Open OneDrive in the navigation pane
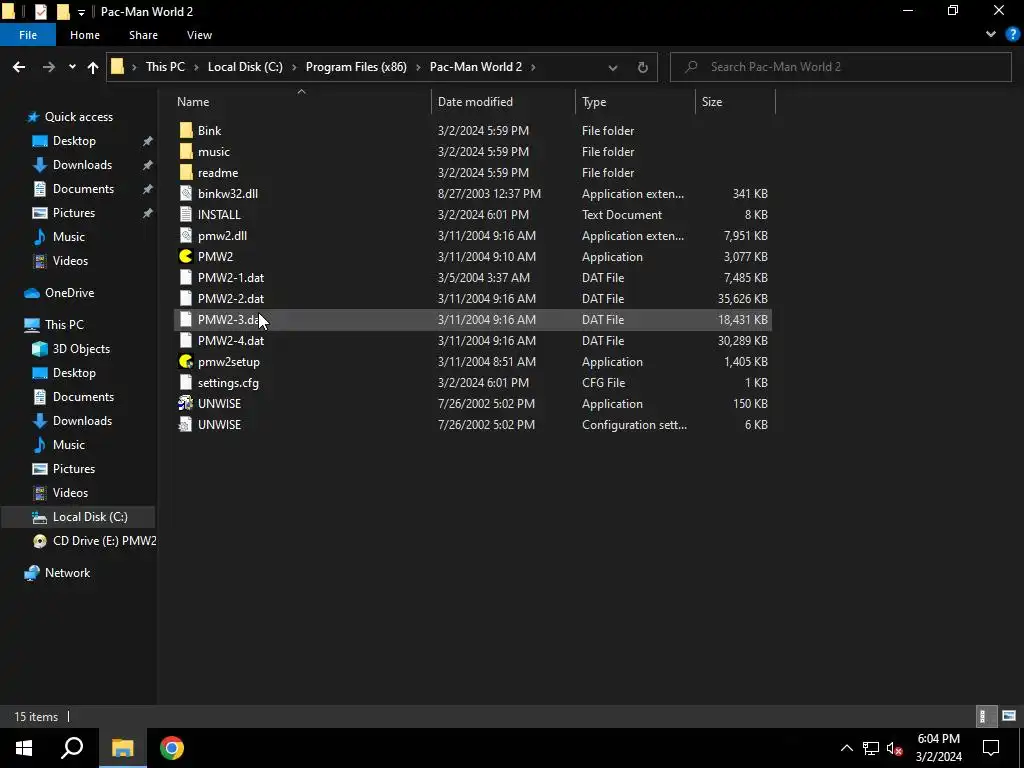1024x768 pixels. pos(69,293)
